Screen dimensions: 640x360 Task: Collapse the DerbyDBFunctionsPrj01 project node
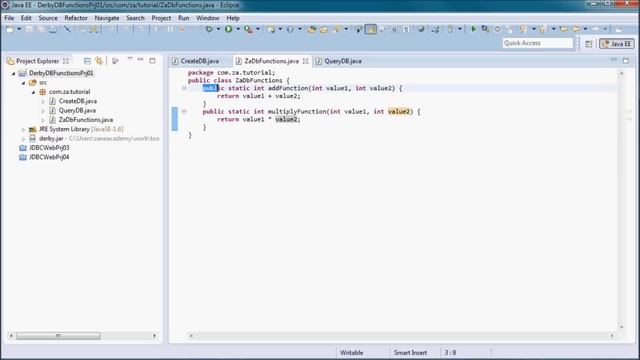[x=13, y=73]
